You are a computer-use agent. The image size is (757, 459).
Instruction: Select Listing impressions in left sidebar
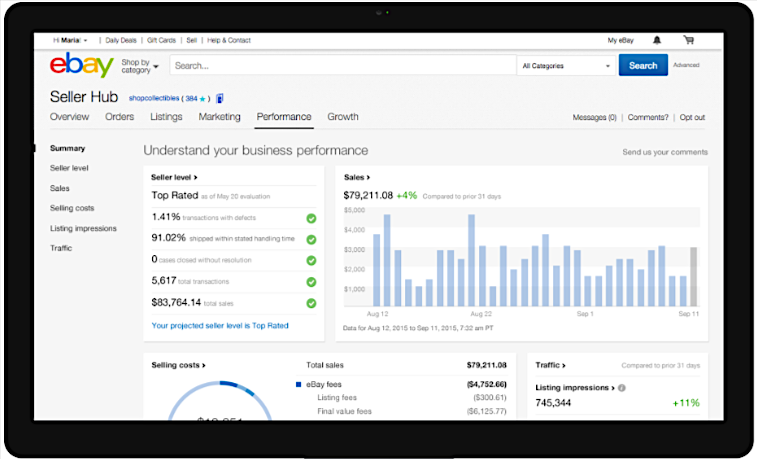[x=83, y=228]
